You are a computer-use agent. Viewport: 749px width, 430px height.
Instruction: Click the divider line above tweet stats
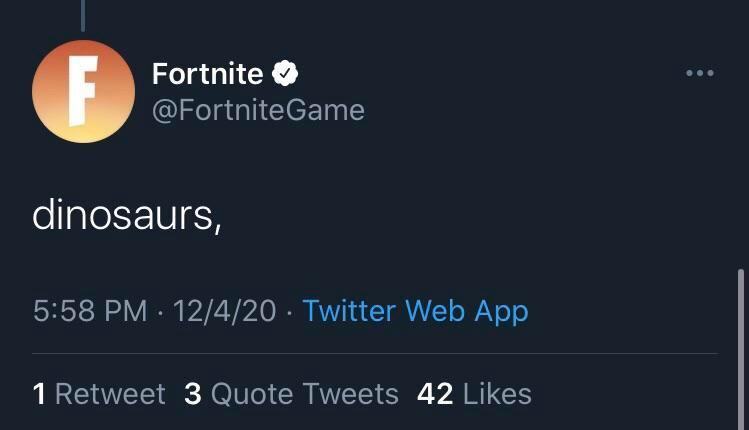375,353
